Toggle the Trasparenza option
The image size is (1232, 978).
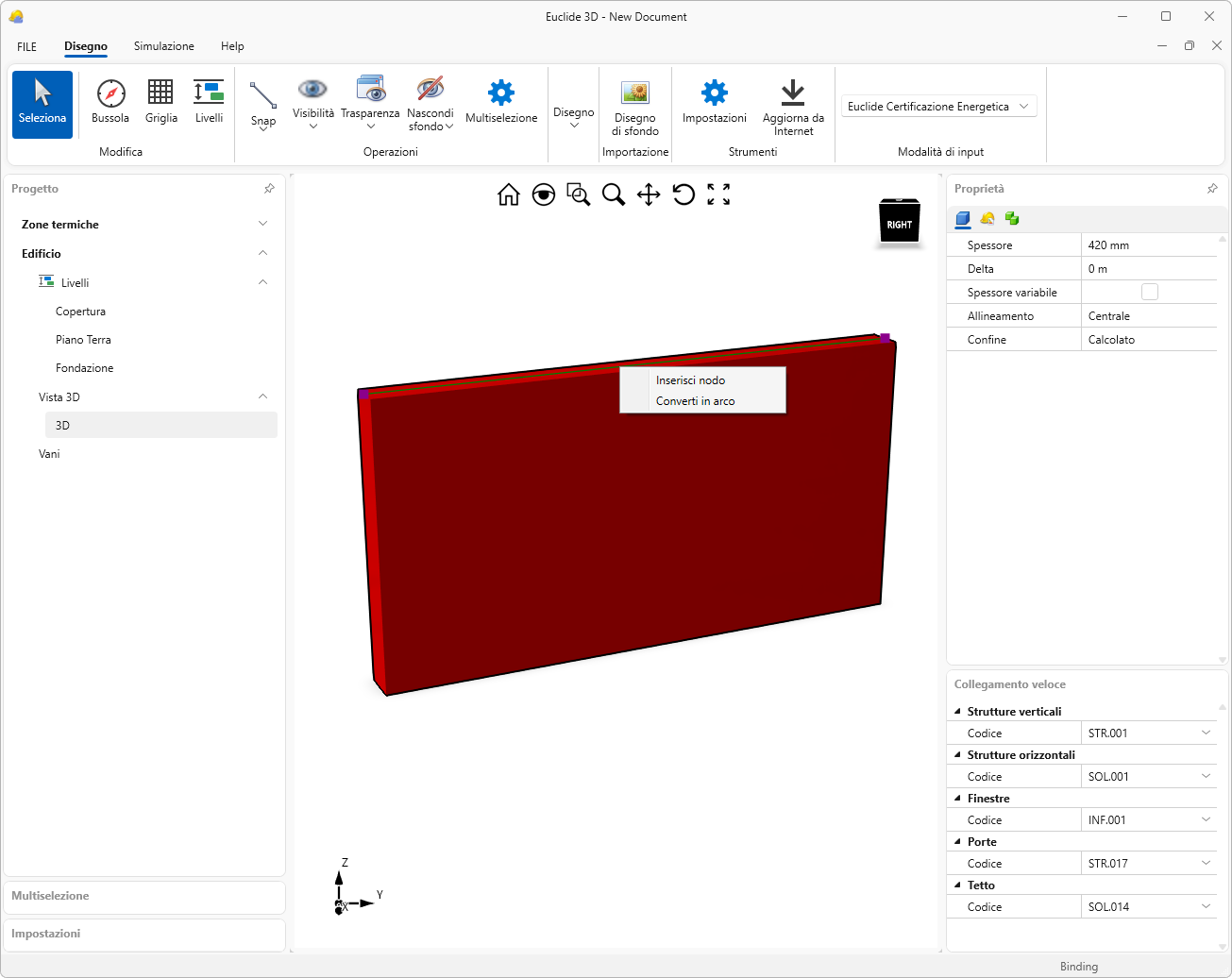point(370,90)
